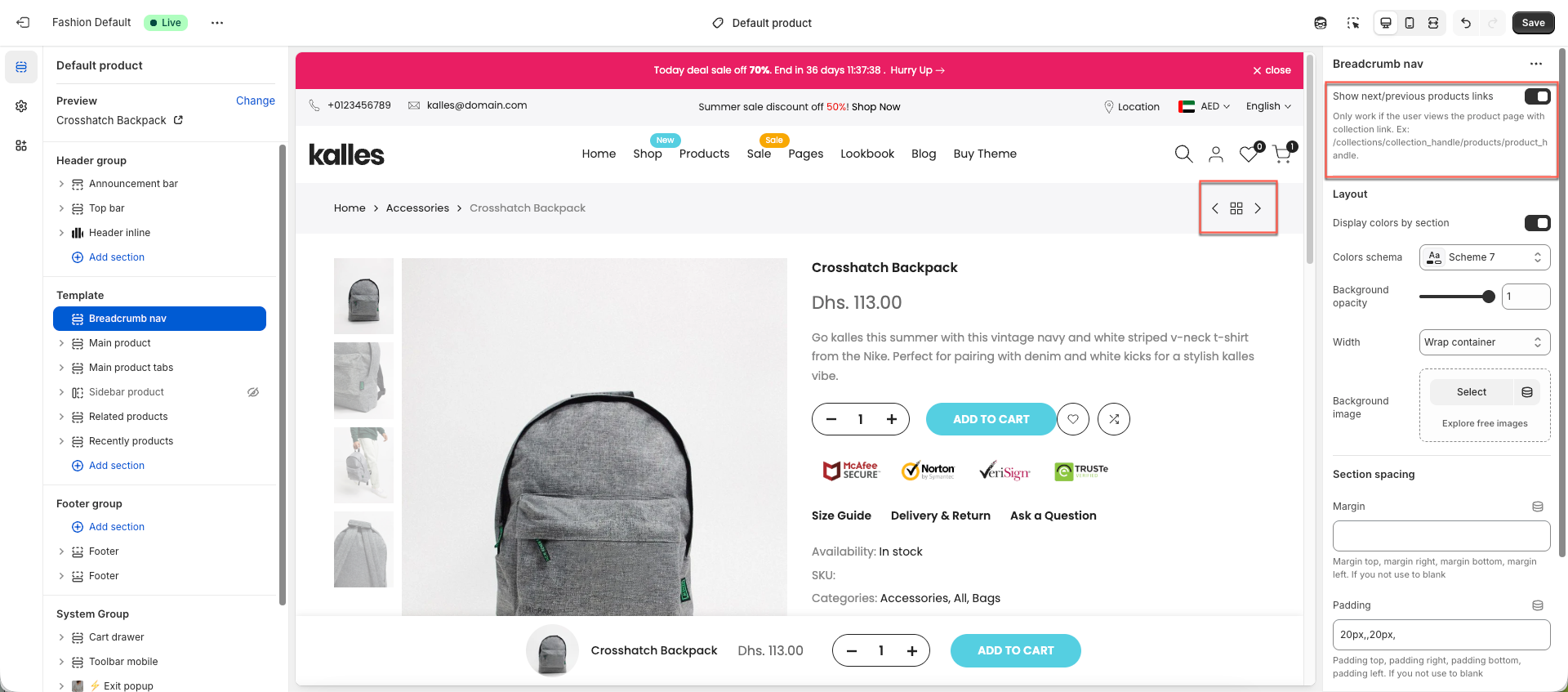The image size is (1568, 692).
Task: Open the Lookbook menu item
Action: pos(867,154)
